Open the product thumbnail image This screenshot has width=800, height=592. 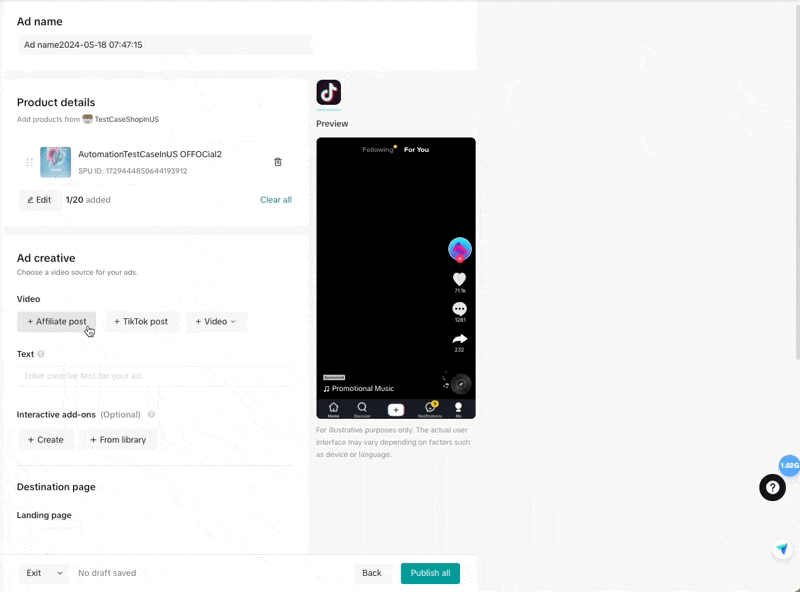coord(55,162)
